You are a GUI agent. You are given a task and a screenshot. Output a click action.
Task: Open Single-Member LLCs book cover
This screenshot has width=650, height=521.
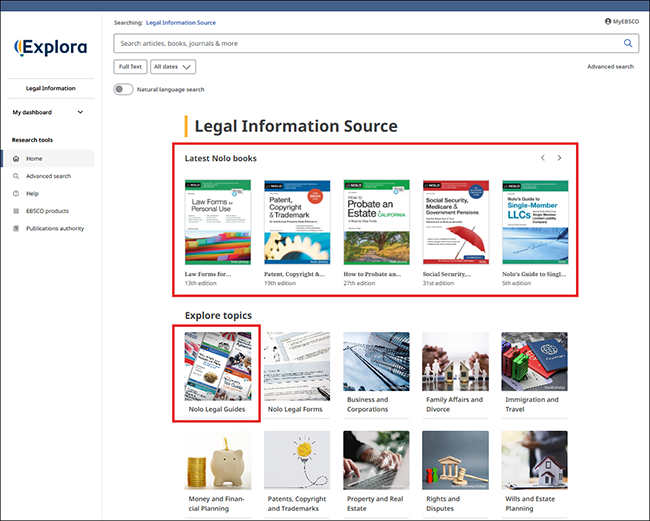tap(535, 222)
